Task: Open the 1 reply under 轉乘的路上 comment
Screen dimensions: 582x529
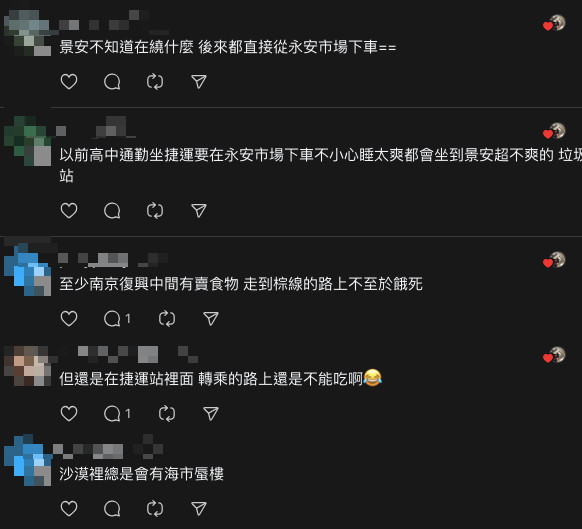Action: point(117,414)
